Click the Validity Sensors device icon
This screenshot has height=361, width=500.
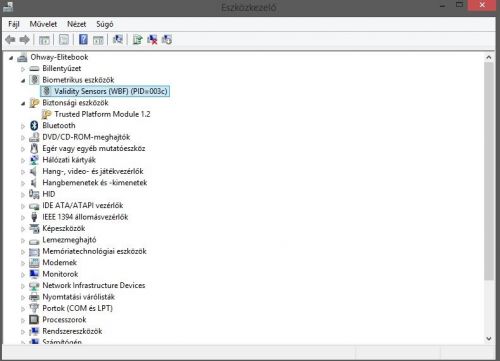[47, 91]
